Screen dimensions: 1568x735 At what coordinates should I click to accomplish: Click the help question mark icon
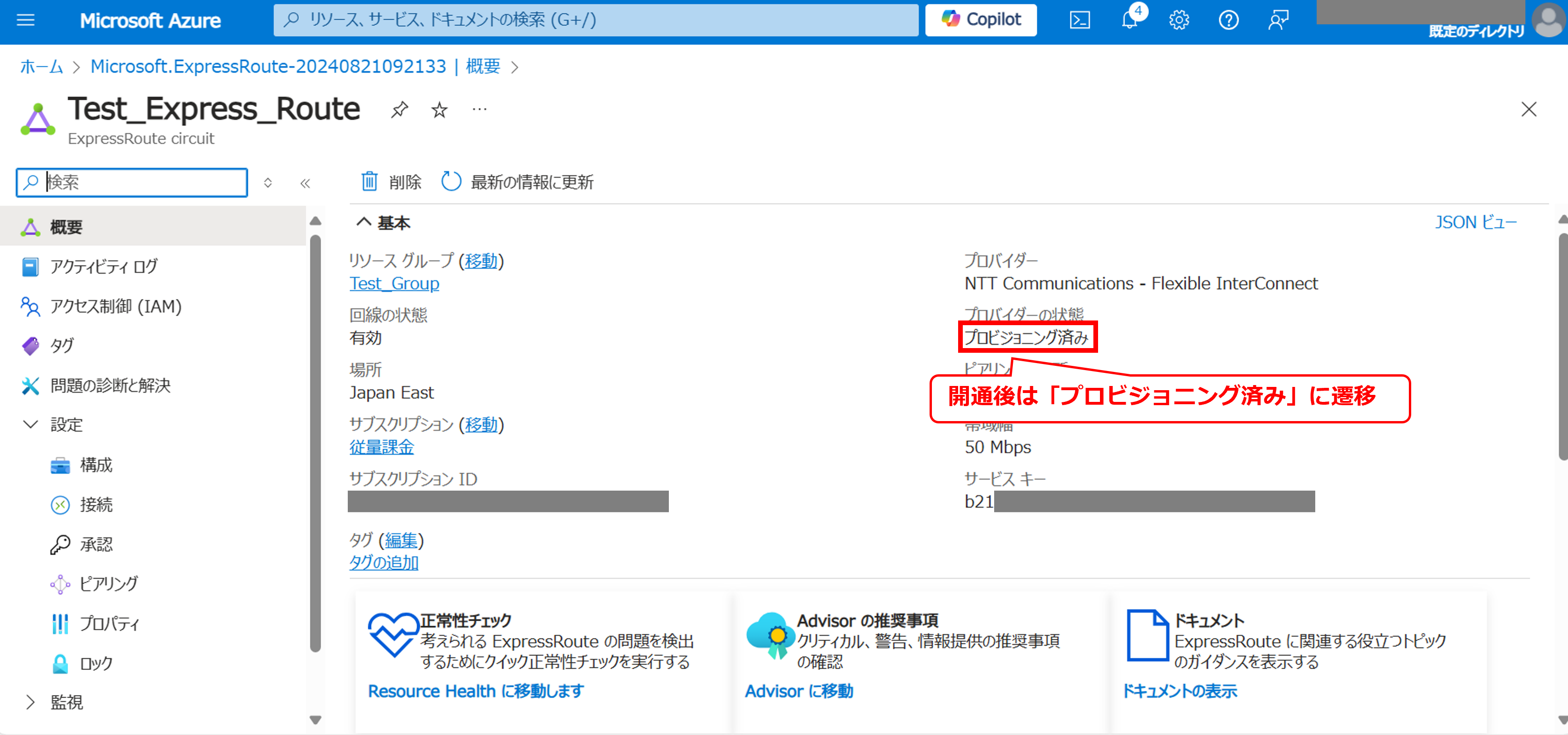pyautogui.click(x=1228, y=20)
